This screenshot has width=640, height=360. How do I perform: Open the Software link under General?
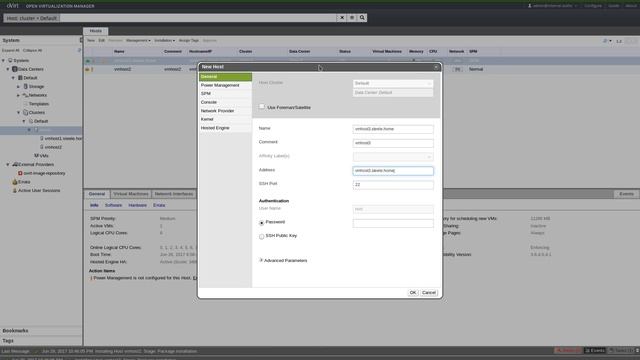click(113, 205)
